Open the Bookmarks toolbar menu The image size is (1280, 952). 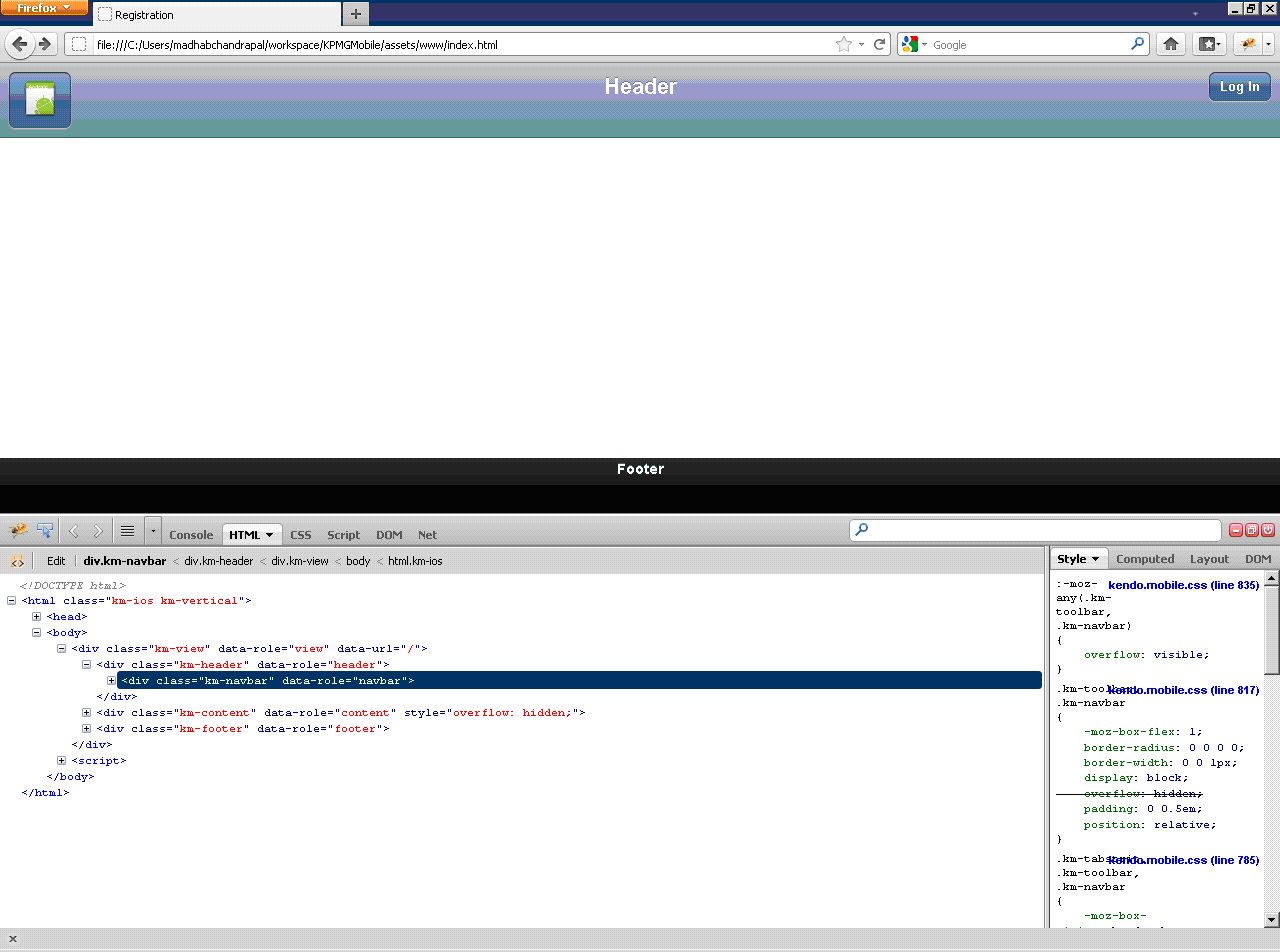(1209, 44)
